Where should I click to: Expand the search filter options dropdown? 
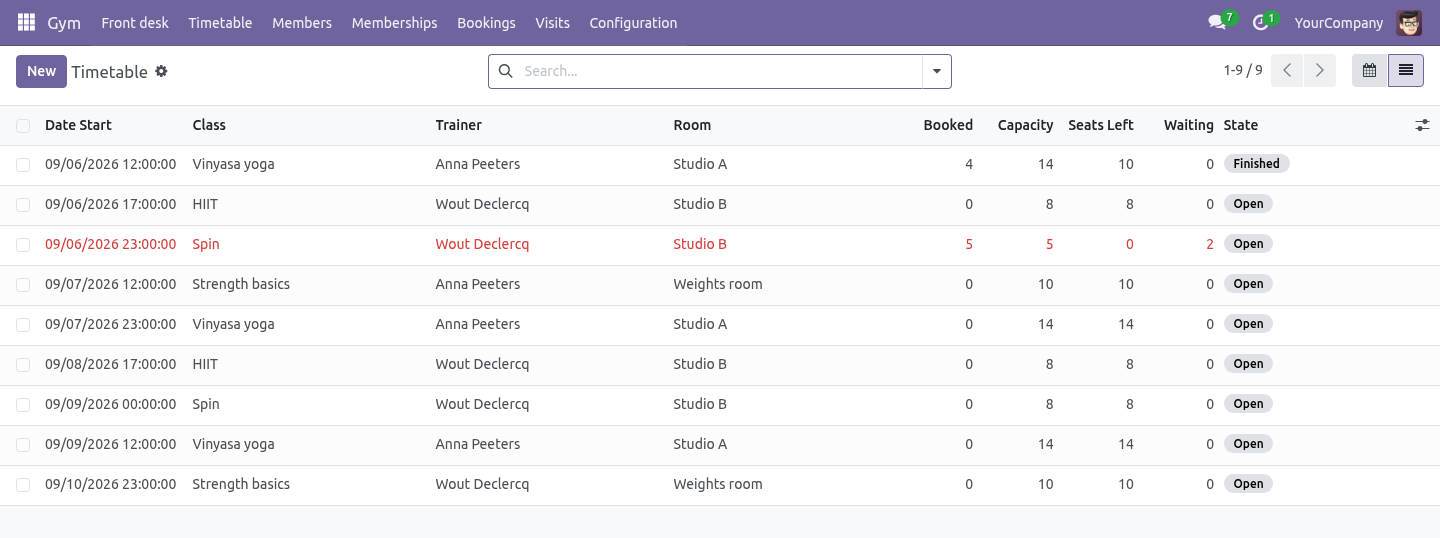pyautogui.click(x=937, y=71)
